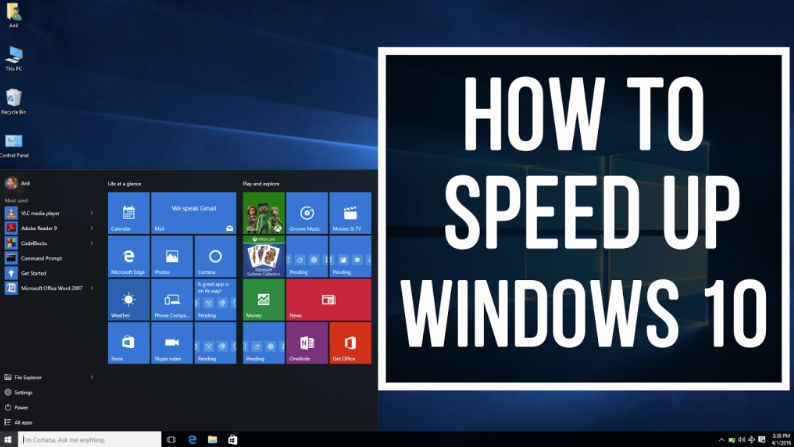
Task: Click the volume icon in system tray
Action: [x=742, y=440]
